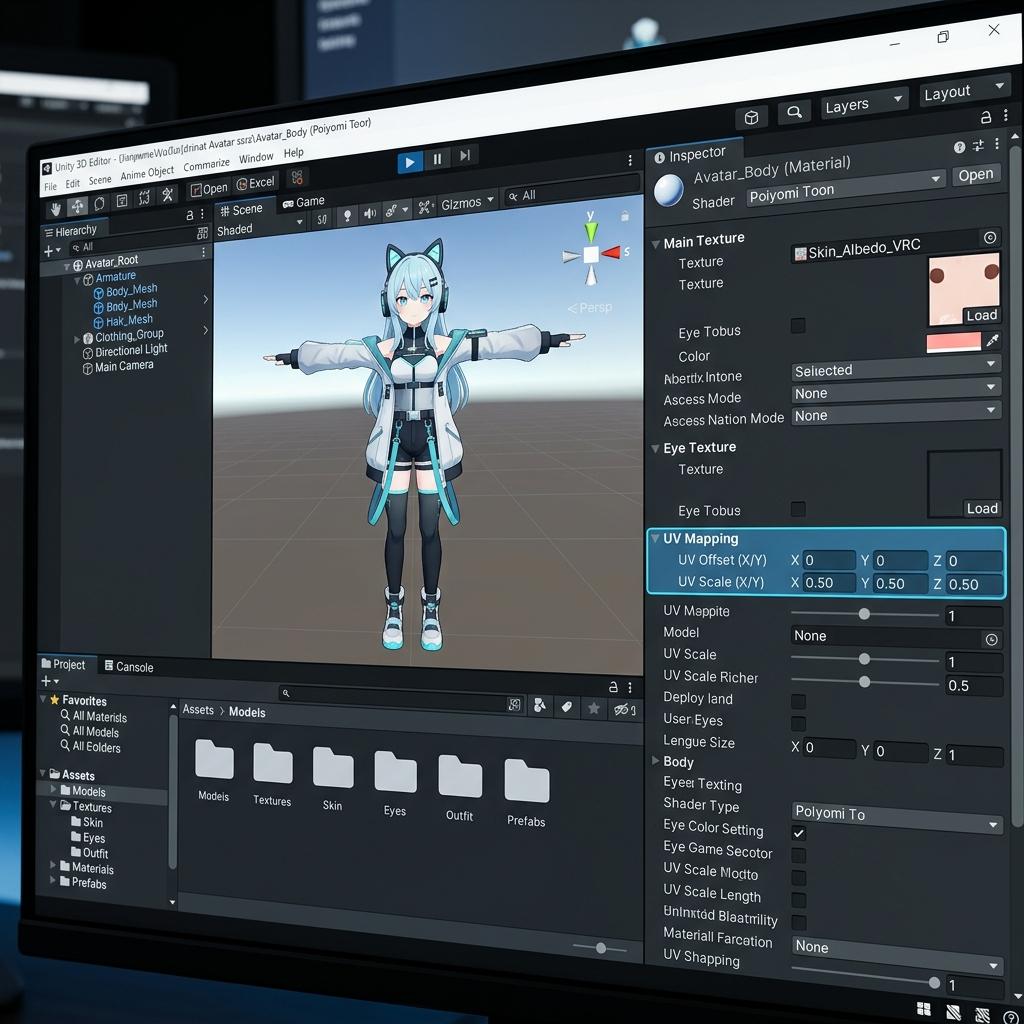Click the Step frame button

(x=464, y=155)
